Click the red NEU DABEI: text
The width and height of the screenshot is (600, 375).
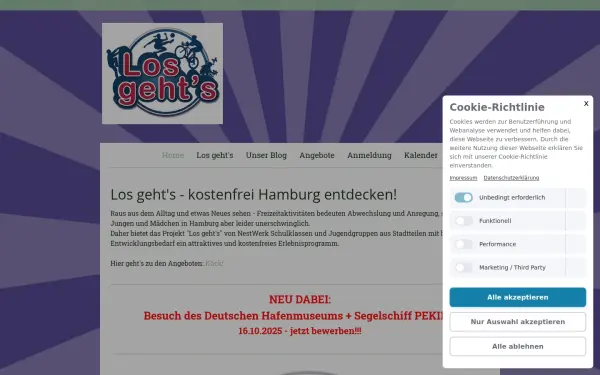tap(300, 299)
